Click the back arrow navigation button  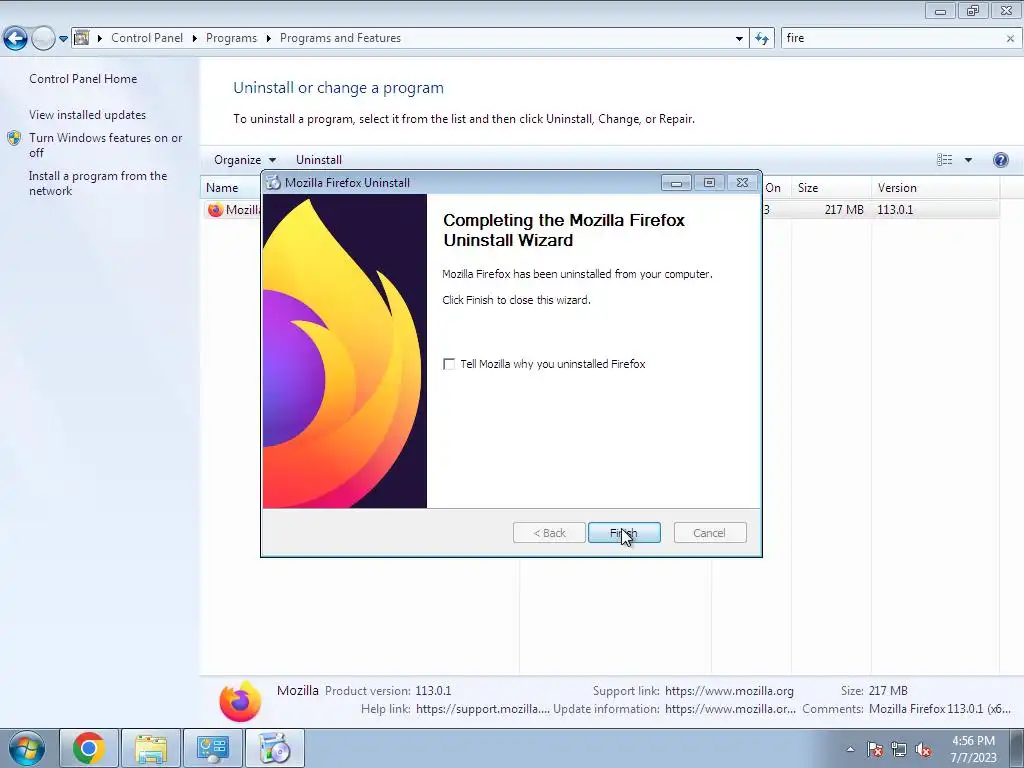coord(15,39)
